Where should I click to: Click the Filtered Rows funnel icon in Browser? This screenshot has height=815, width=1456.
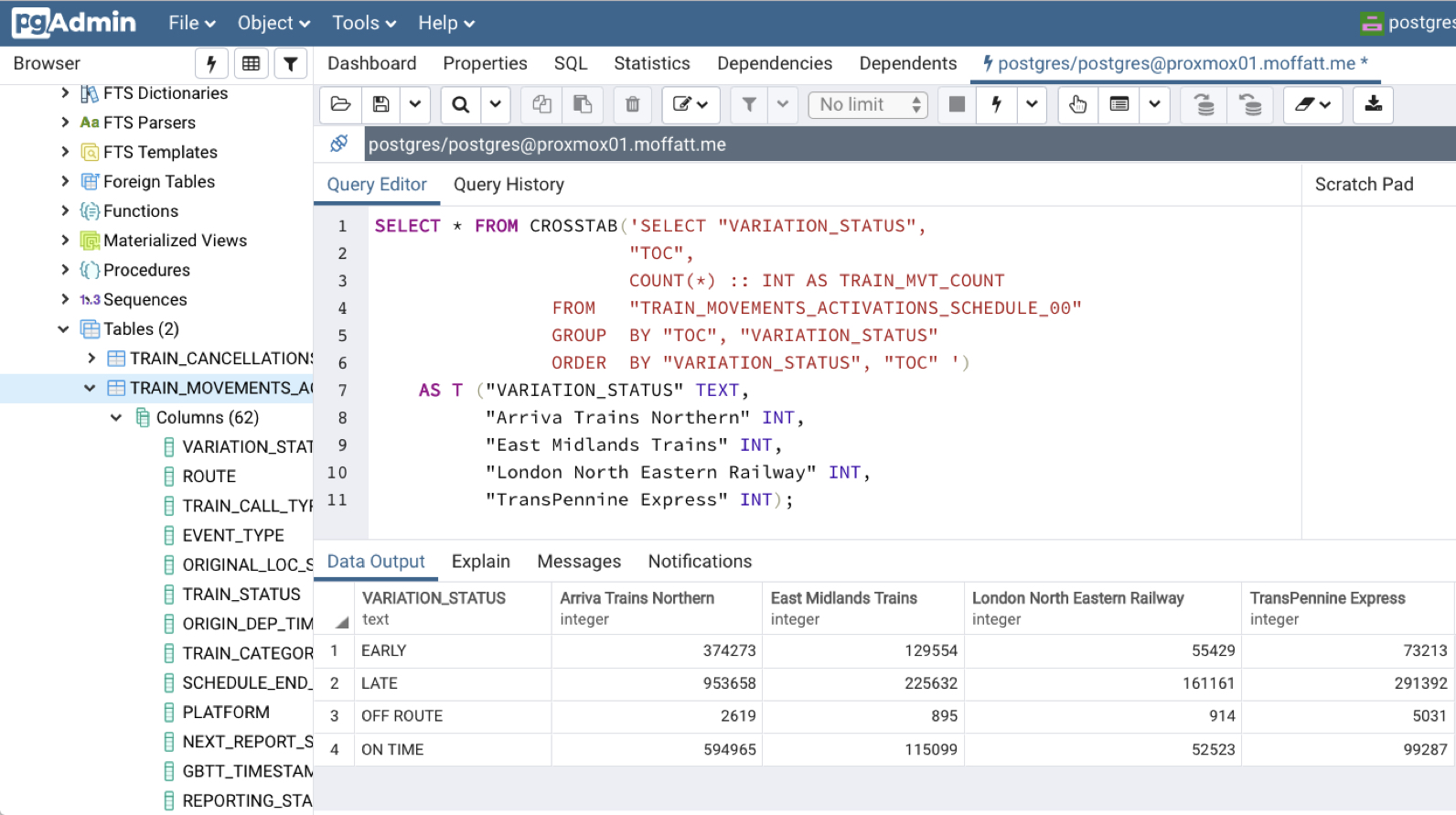tap(291, 63)
